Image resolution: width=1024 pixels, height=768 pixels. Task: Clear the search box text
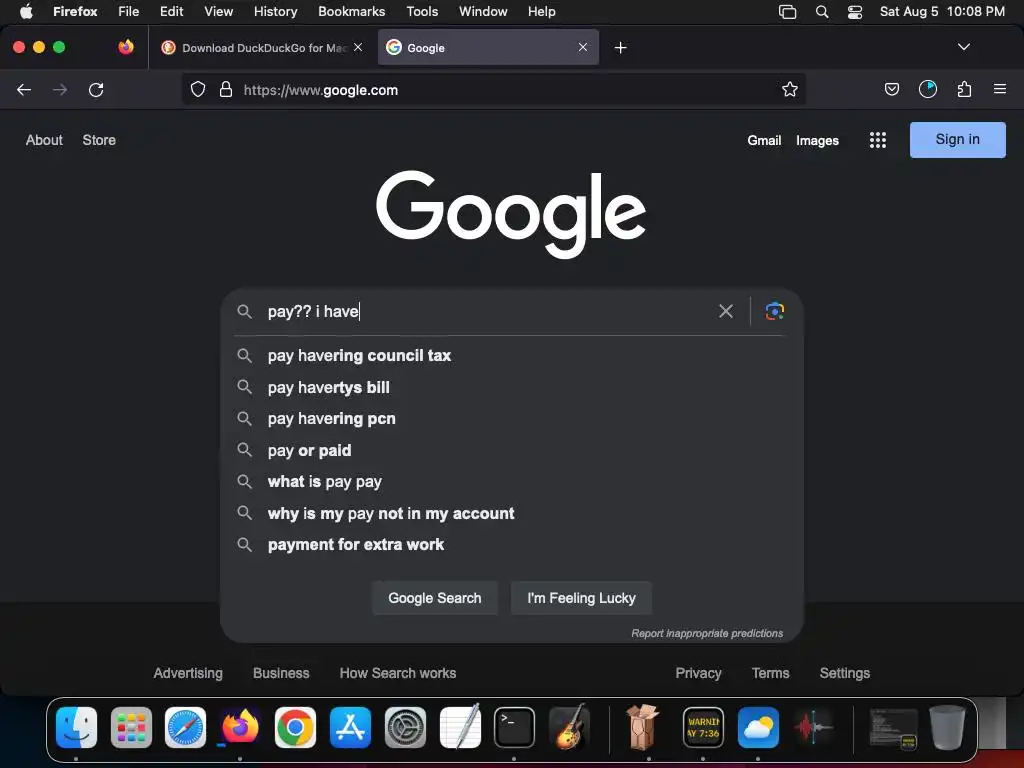click(x=726, y=311)
